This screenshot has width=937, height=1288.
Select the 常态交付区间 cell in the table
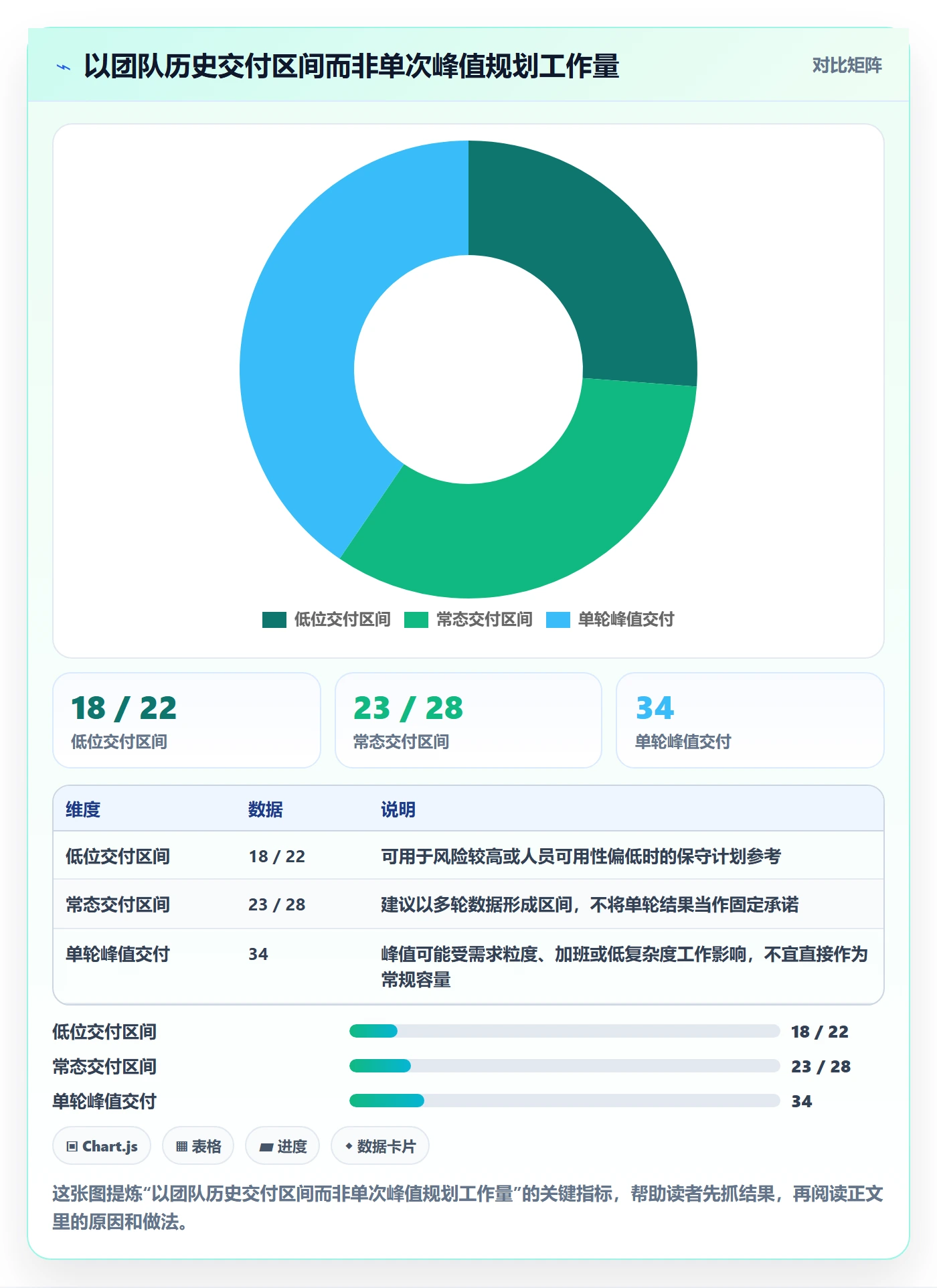tap(118, 904)
